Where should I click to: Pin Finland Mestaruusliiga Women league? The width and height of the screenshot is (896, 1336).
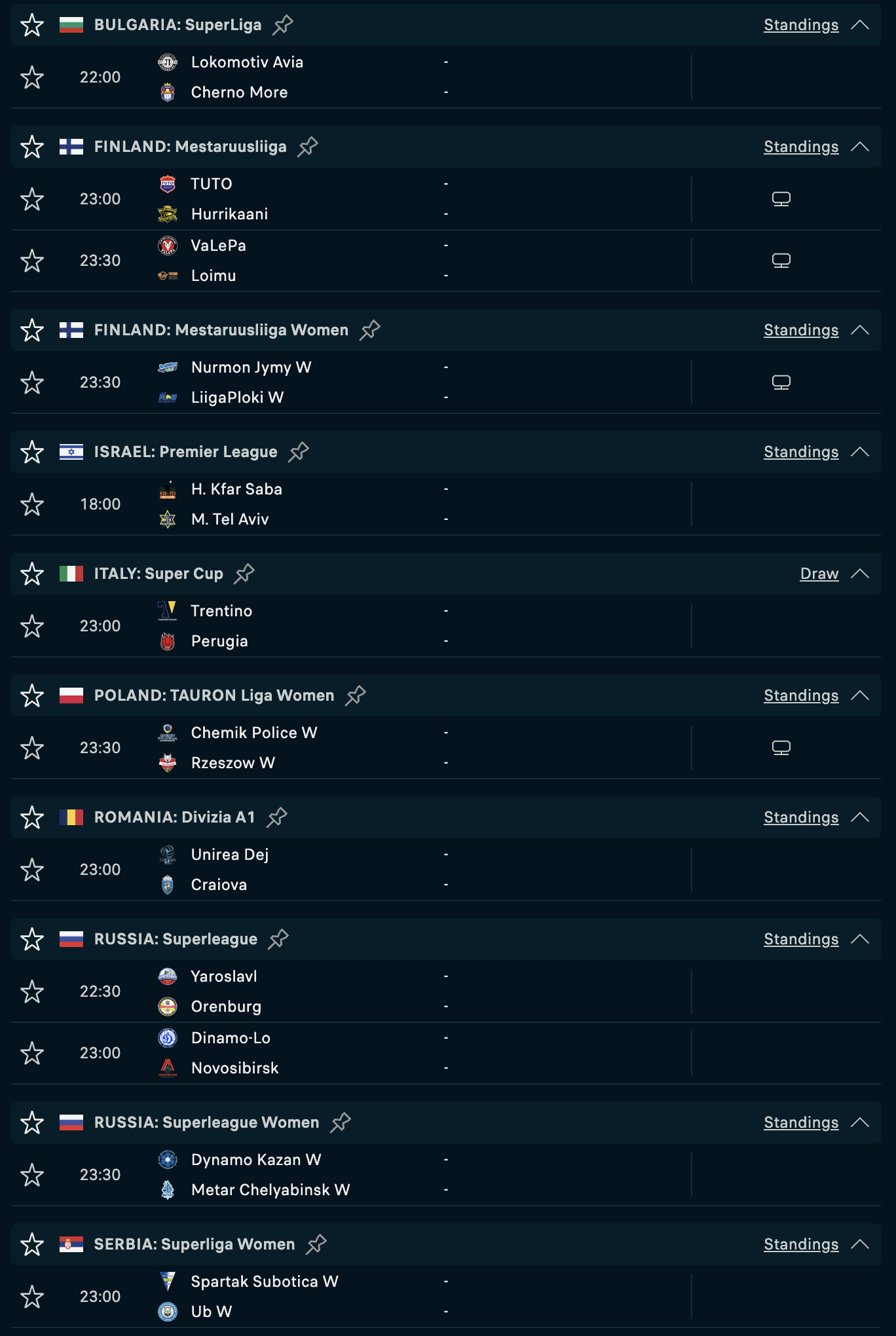370,330
